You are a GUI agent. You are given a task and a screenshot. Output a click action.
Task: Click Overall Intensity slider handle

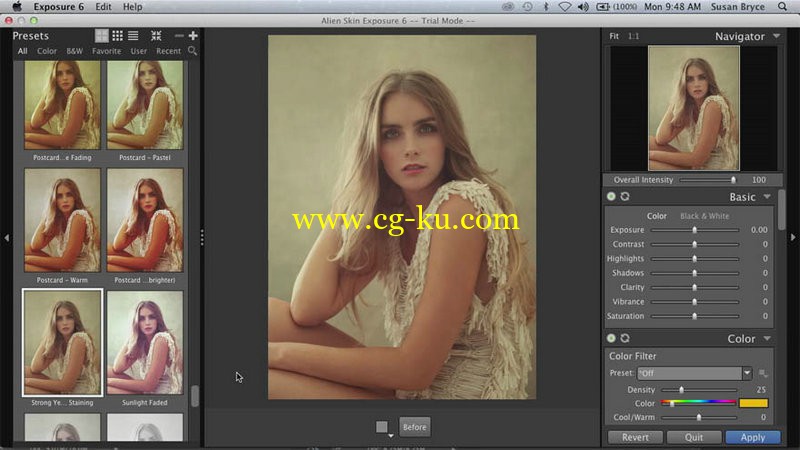coord(733,180)
